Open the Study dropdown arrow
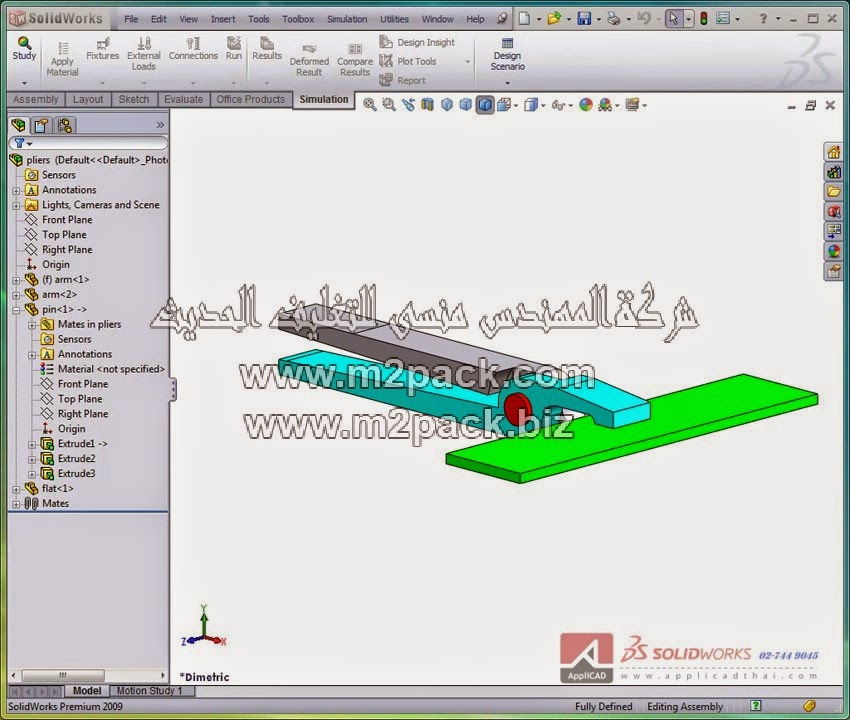 click(x=24, y=83)
